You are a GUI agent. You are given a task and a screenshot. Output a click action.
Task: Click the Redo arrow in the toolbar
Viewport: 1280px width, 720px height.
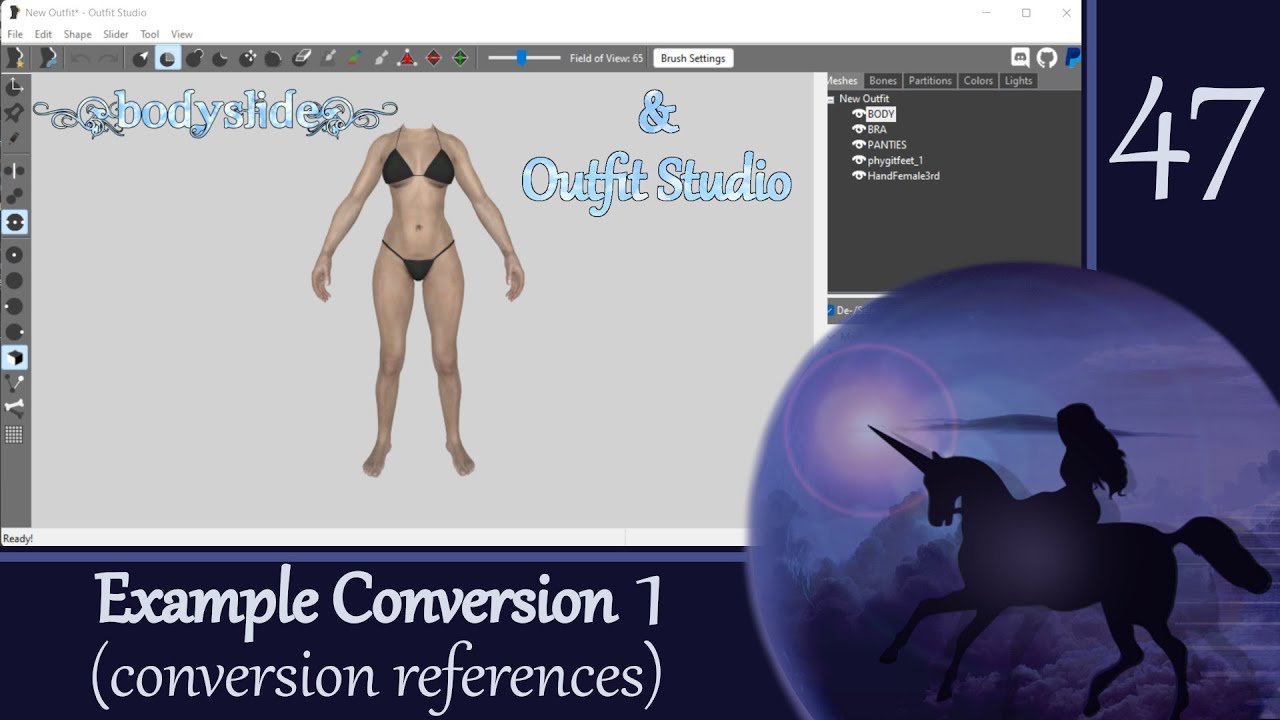pos(106,58)
